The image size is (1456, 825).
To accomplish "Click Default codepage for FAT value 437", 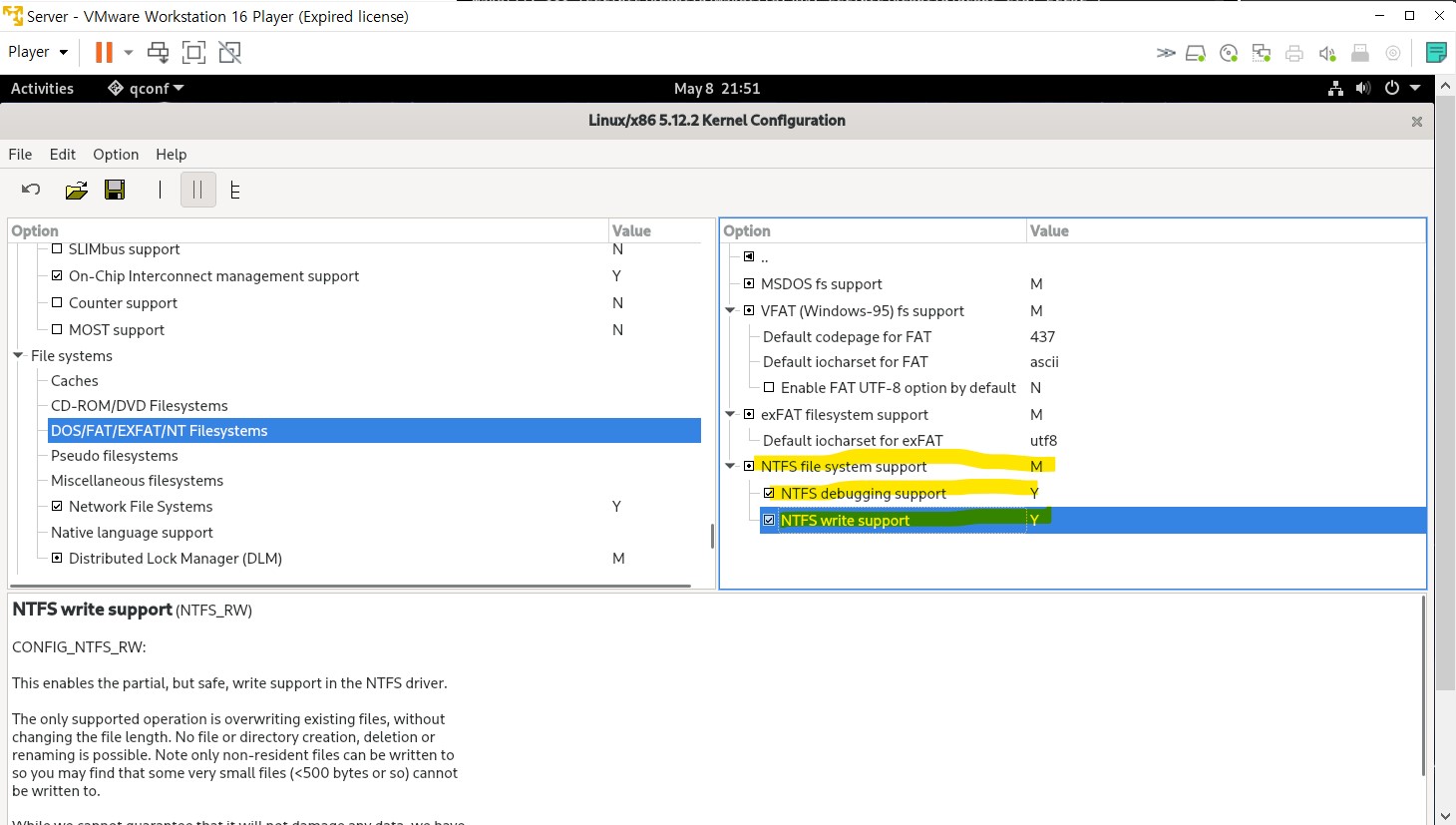I will click(x=1042, y=336).
